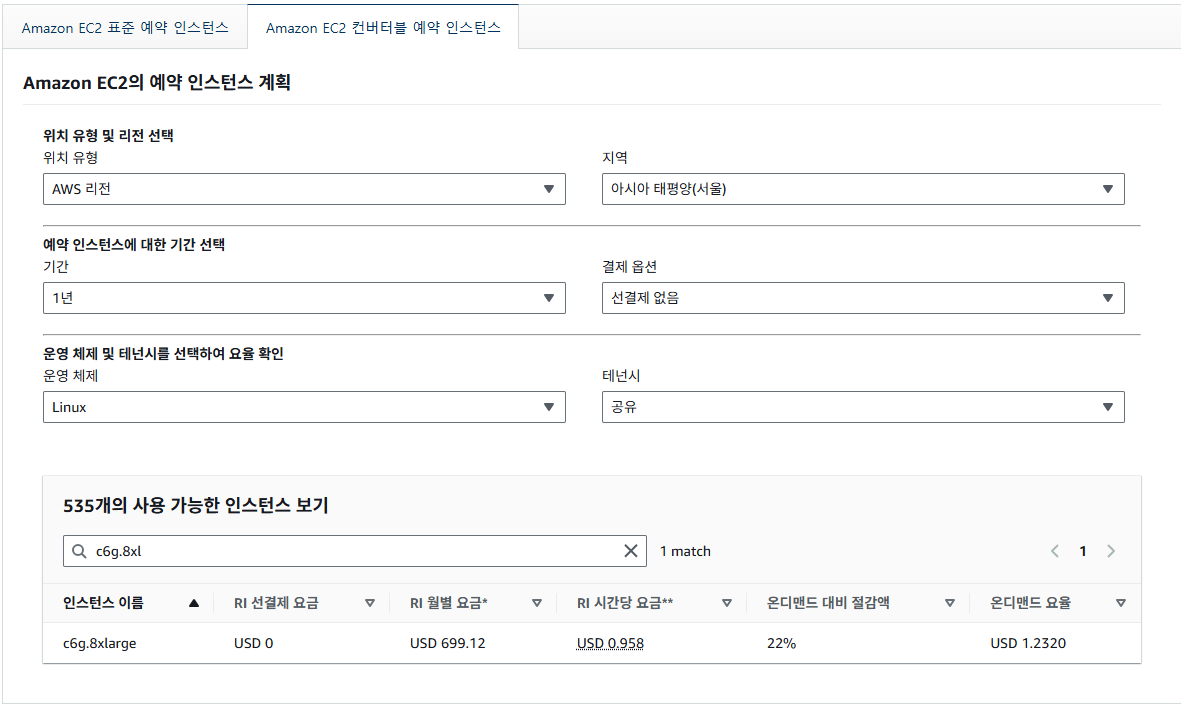This screenshot has height=704, width=1181.
Task: Click the 535개의 사용 가능한 인스턴스 보기 heading
Action: pyautogui.click(x=196, y=505)
